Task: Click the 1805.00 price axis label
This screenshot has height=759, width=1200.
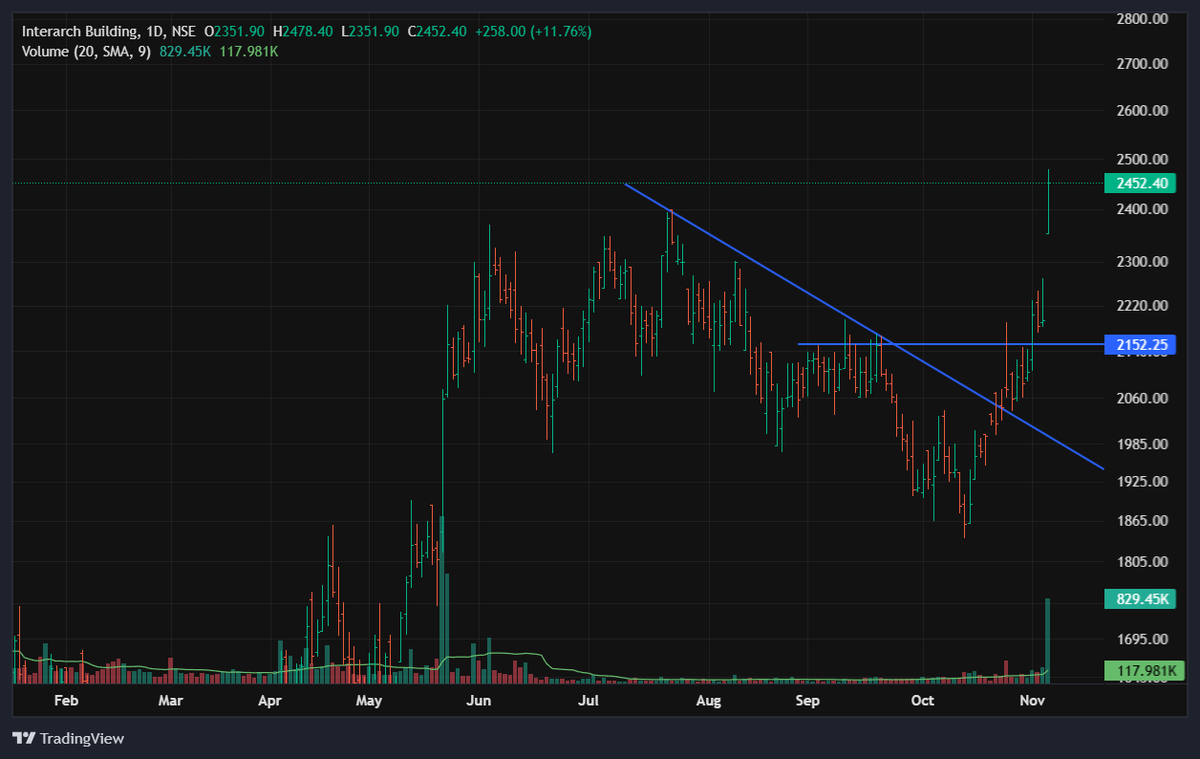Action: 1142,562
